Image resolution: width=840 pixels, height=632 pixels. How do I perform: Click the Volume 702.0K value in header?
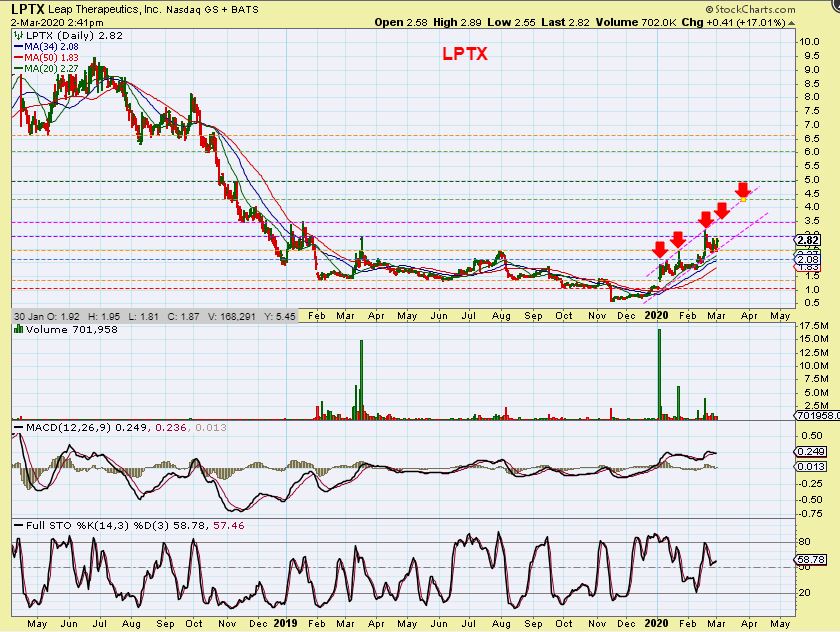[x=636, y=22]
